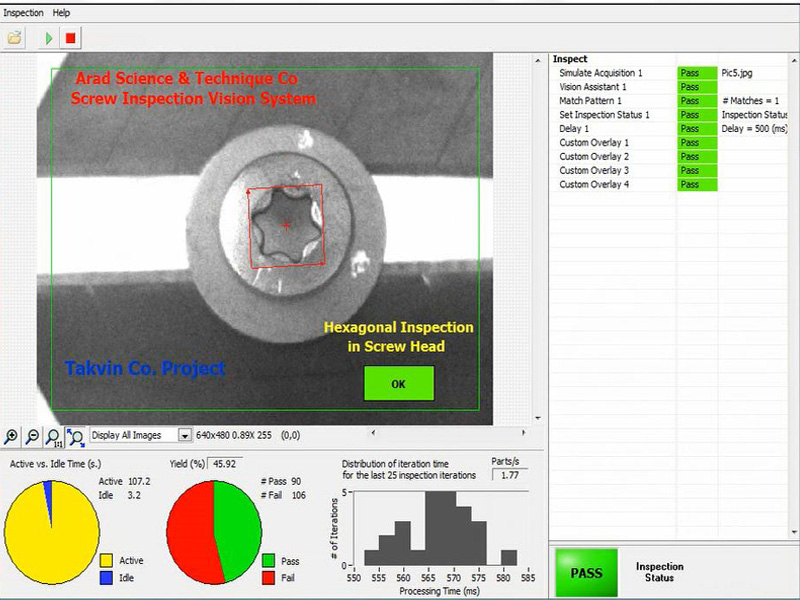
Task: Click the large green PASS status indicator
Action: 586,573
